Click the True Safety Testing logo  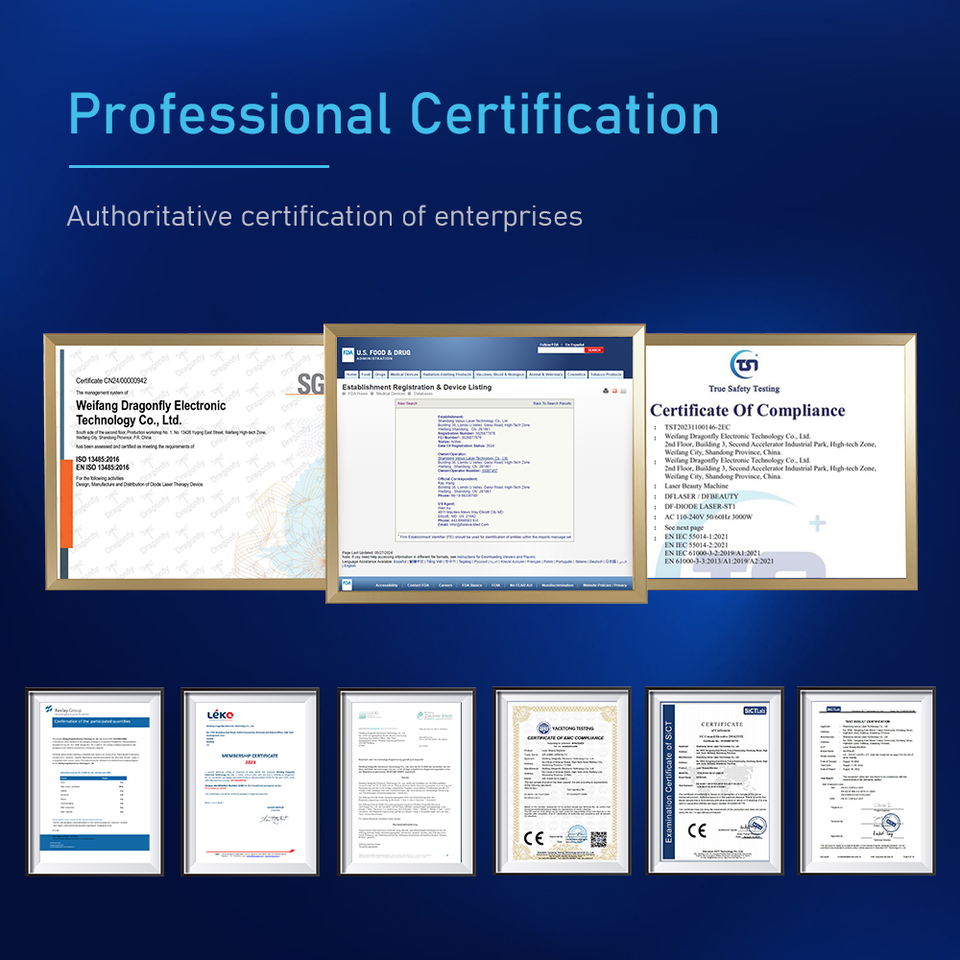coord(743,364)
